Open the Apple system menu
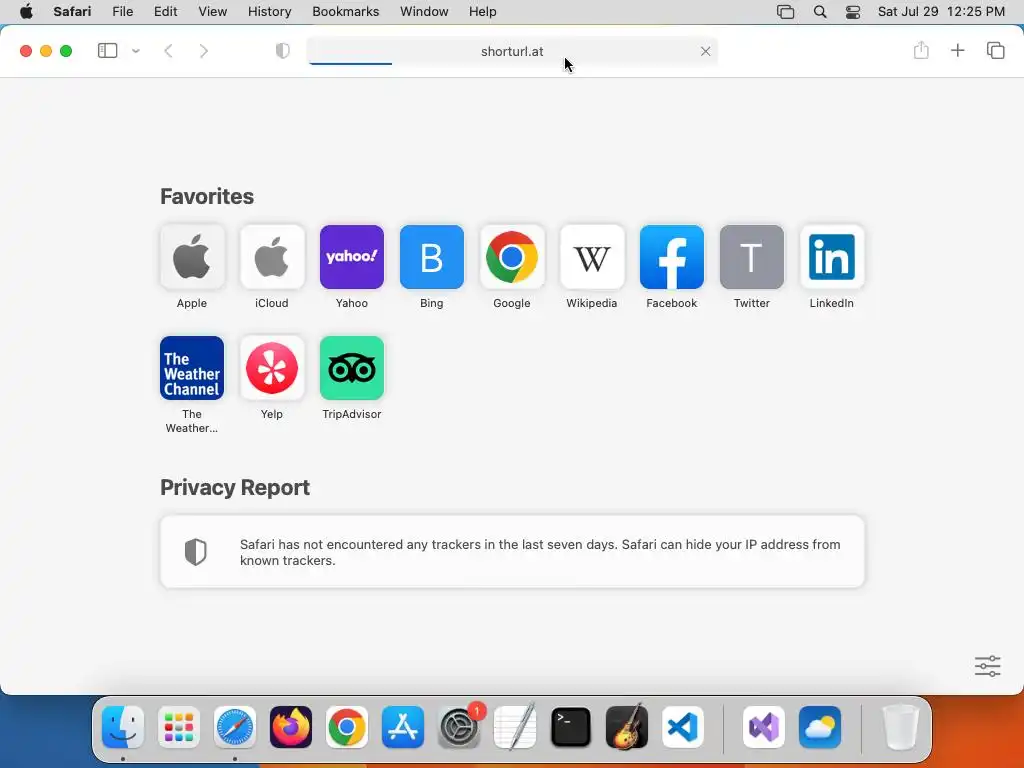Image resolution: width=1024 pixels, height=768 pixels. 26,12
